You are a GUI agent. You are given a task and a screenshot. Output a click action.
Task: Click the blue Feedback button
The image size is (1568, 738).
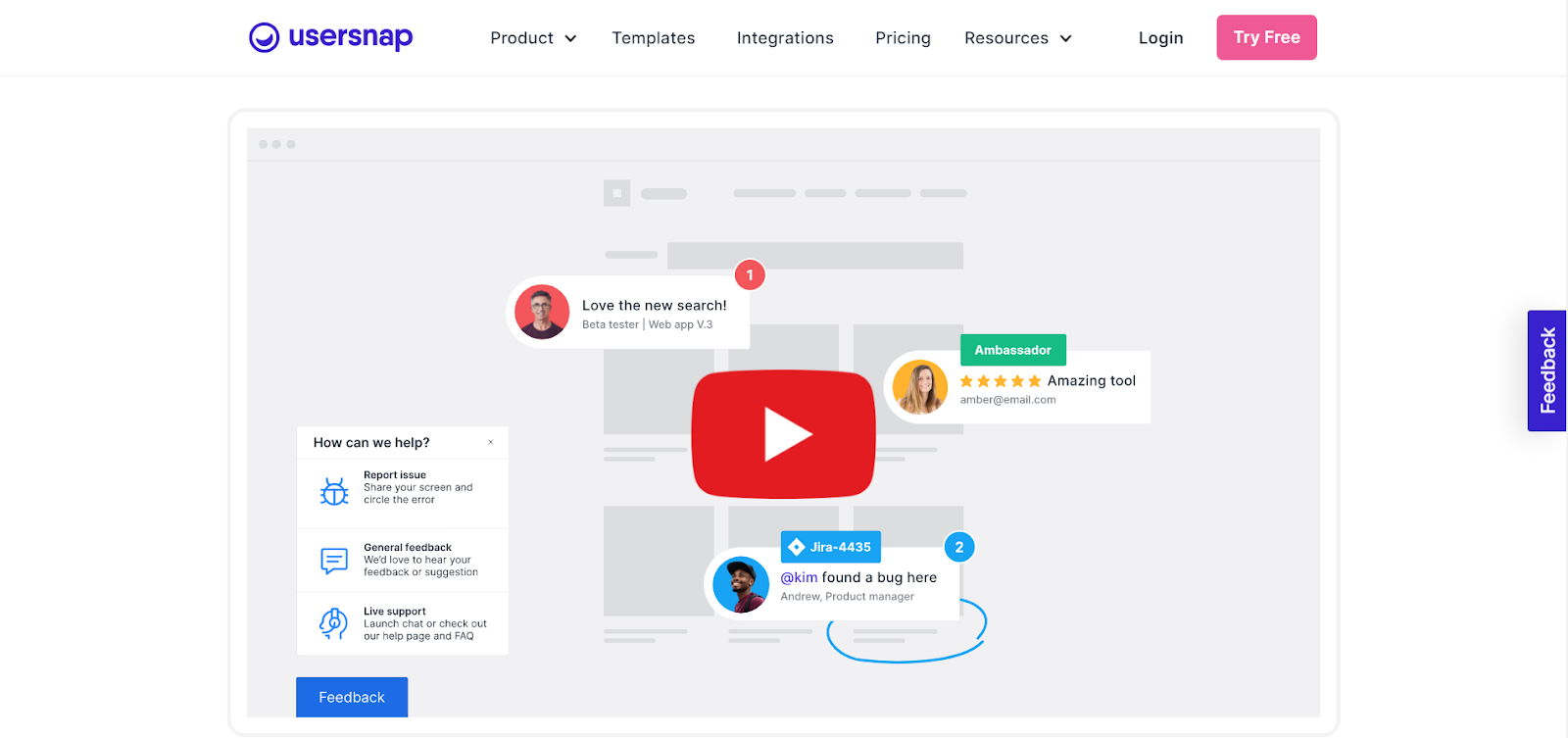pyautogui.click(x=352, y=697)
